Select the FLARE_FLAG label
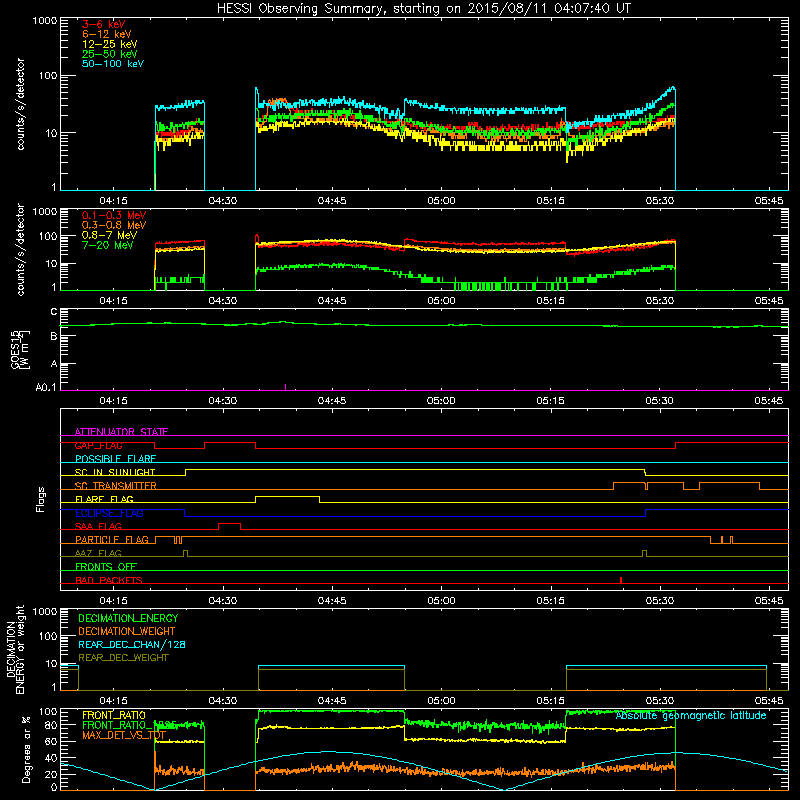The image size is (800, 800). (104, 499)
